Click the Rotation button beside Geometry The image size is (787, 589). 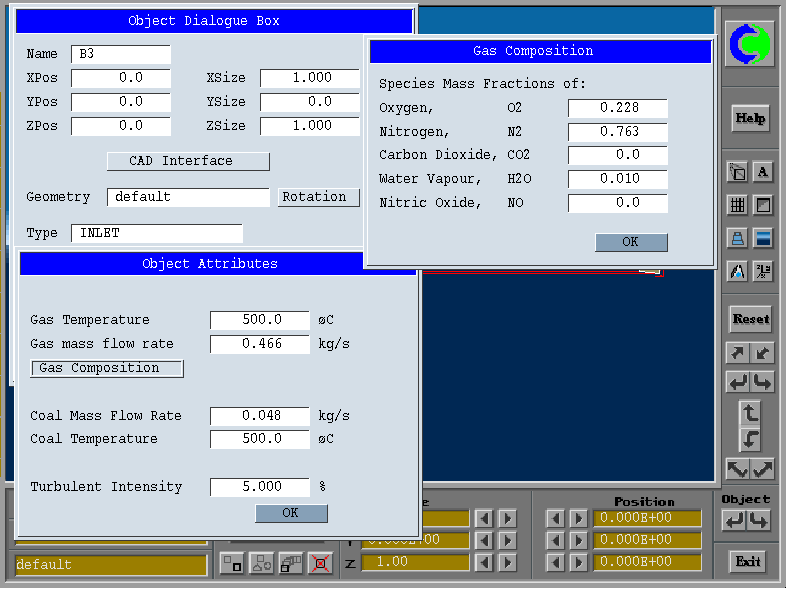318,197
